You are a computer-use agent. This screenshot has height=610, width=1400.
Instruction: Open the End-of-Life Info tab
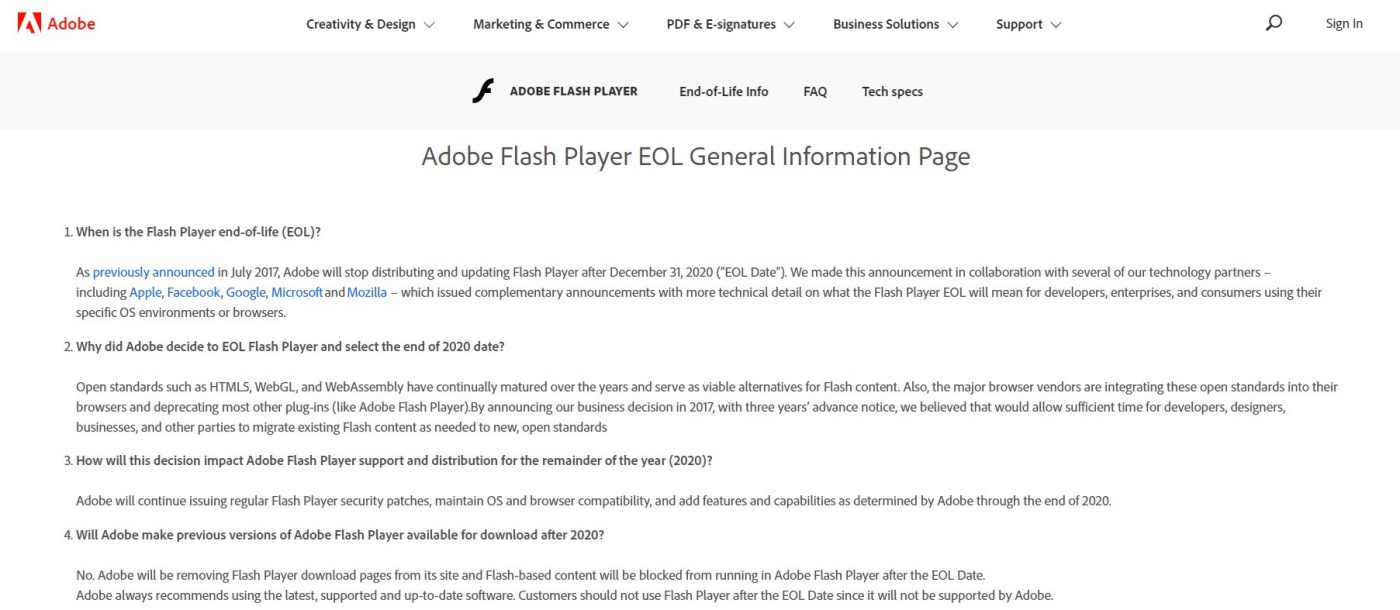pyautogui.click(x=724, y=91)
